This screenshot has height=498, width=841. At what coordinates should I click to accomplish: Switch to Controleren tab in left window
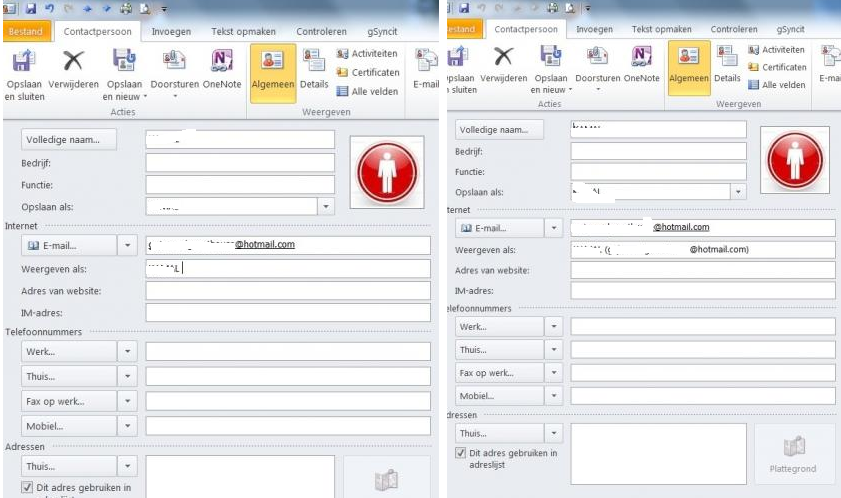pos(321,32)
